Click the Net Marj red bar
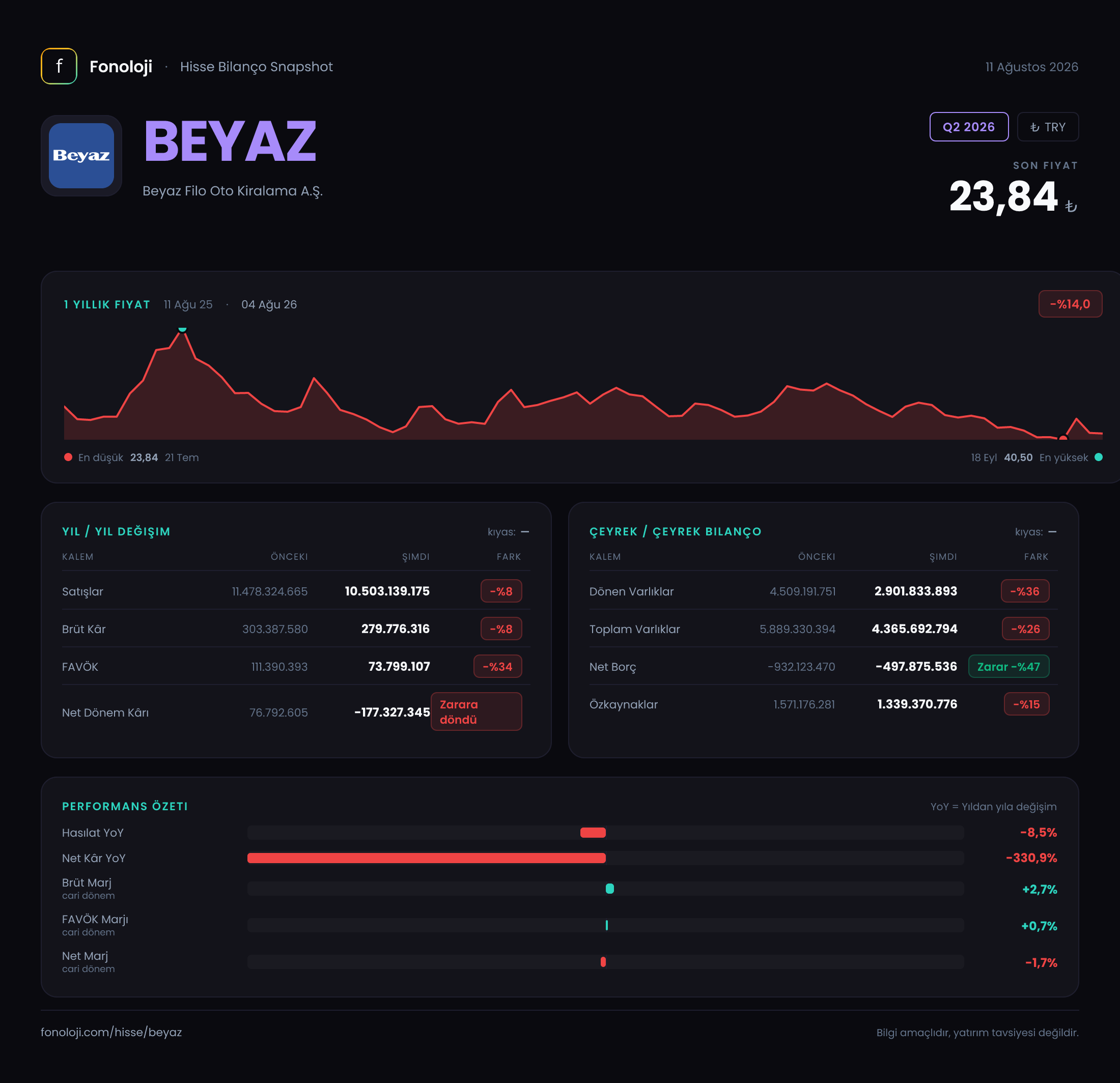Viewport: 1120px width, 1083px height. 603,961
